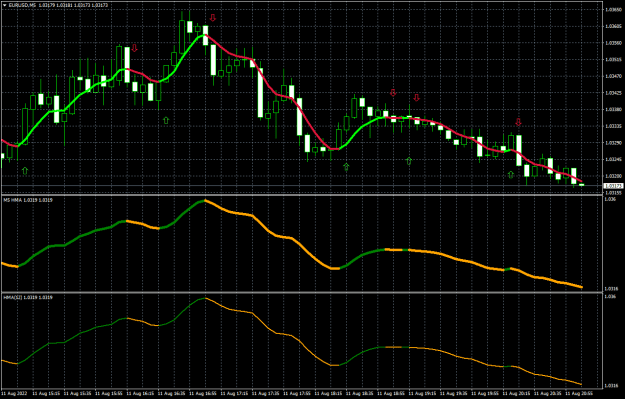The height and width of the screenshot is (399, 625).
Task: Click the 1.03245 price axis label
Action: point(613,159)
